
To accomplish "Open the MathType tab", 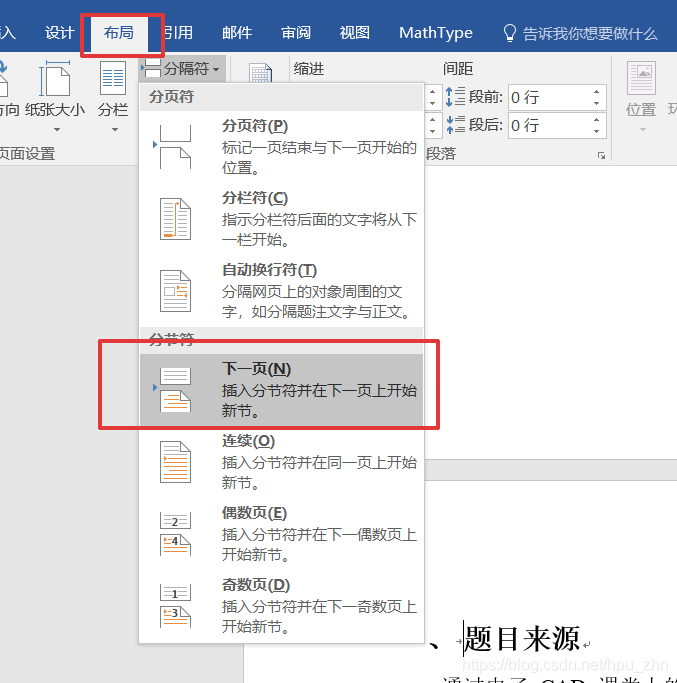I will click(436, 33).
